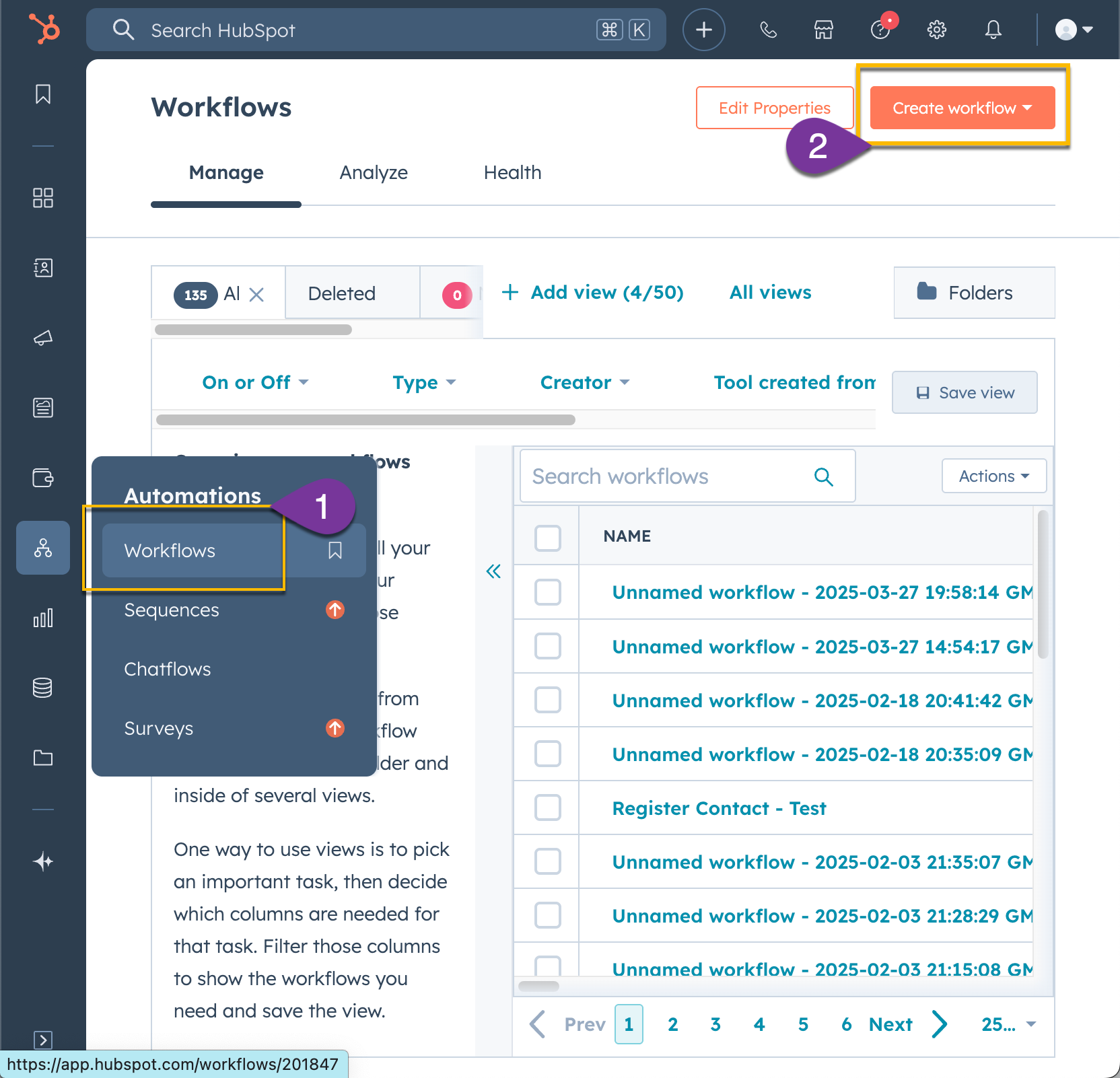Open the calling phone icon
This screenshot has height=1078, width=1120.
tap(768, 30)
